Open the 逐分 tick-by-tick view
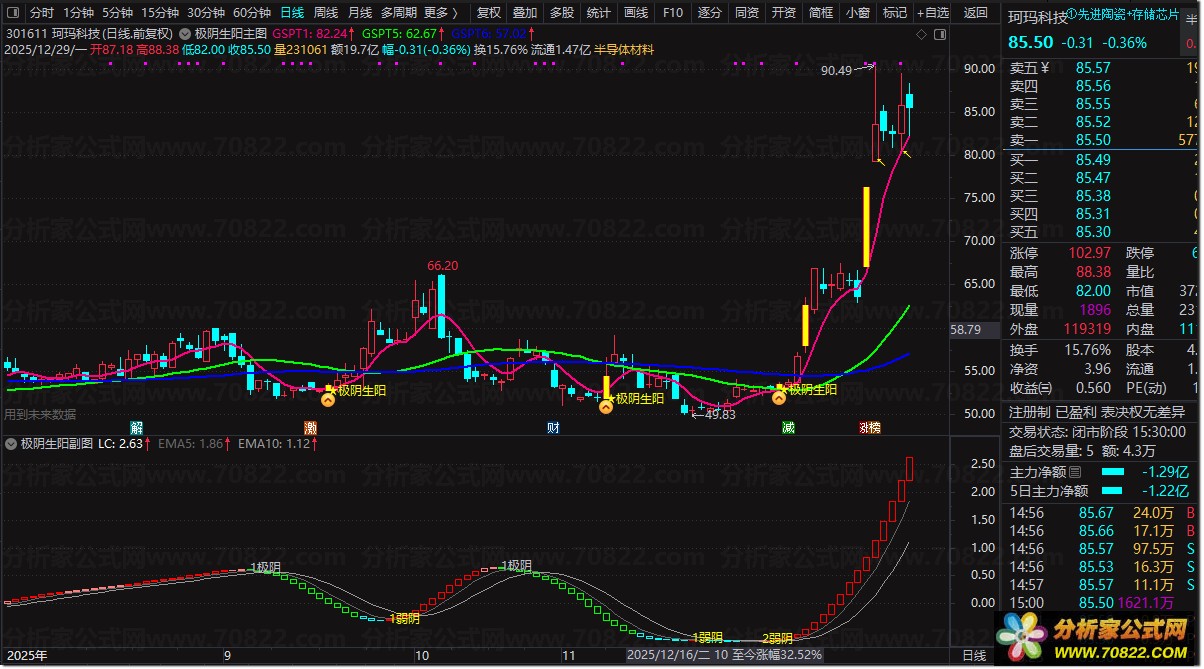Image resolution: width=1204 pixels, height=669 pixels. click(x=710, y=13)
